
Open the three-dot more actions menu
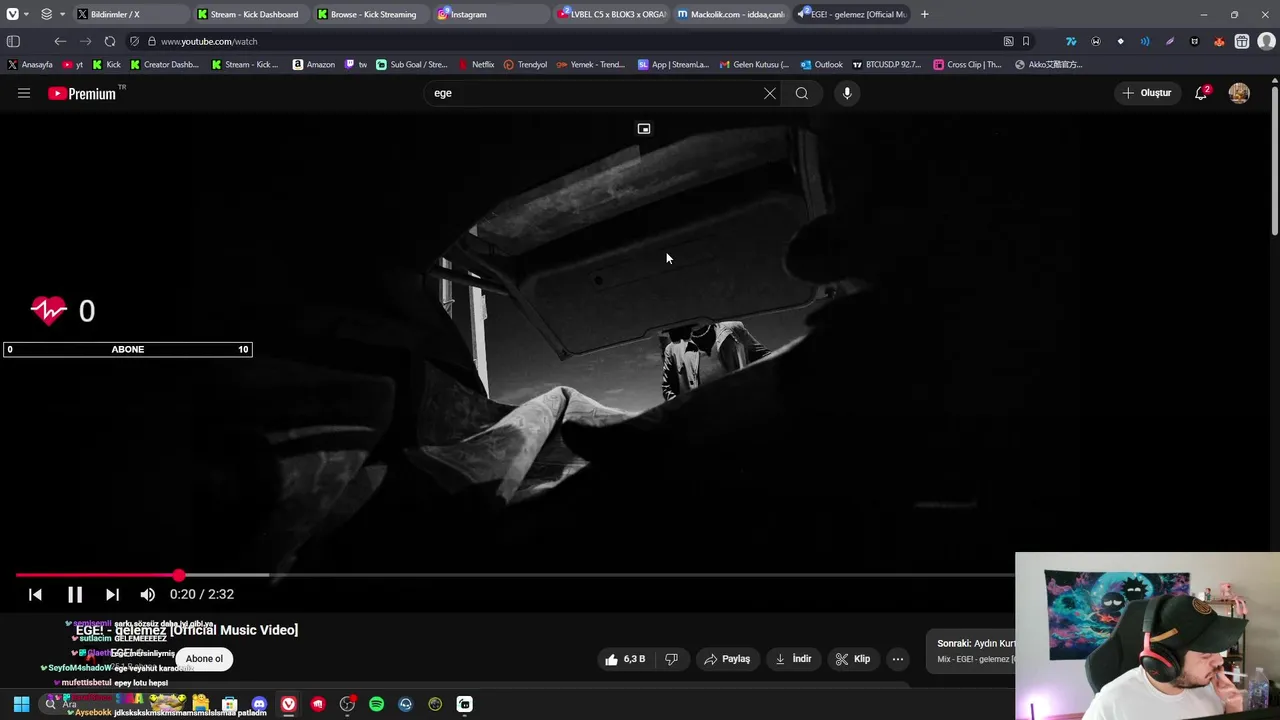tap(898, 659)
